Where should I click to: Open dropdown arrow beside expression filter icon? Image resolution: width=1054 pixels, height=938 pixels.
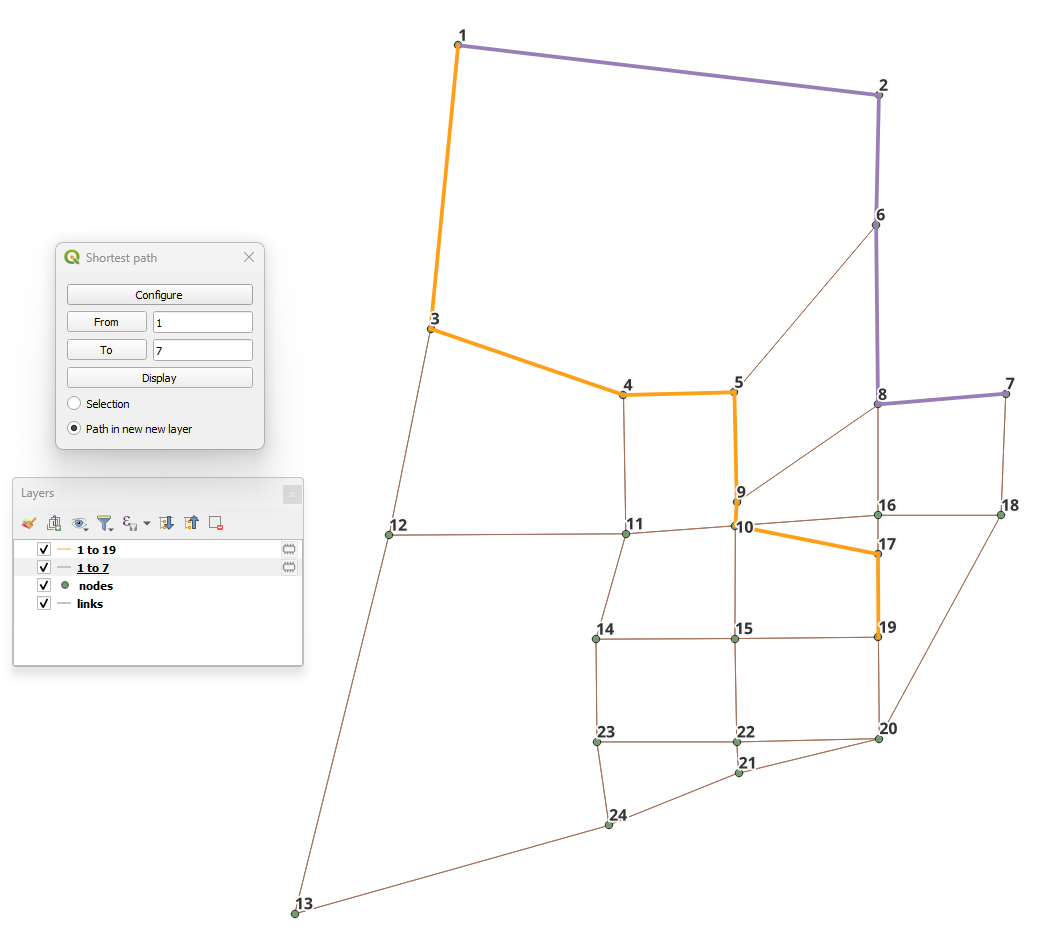point(147,523)
